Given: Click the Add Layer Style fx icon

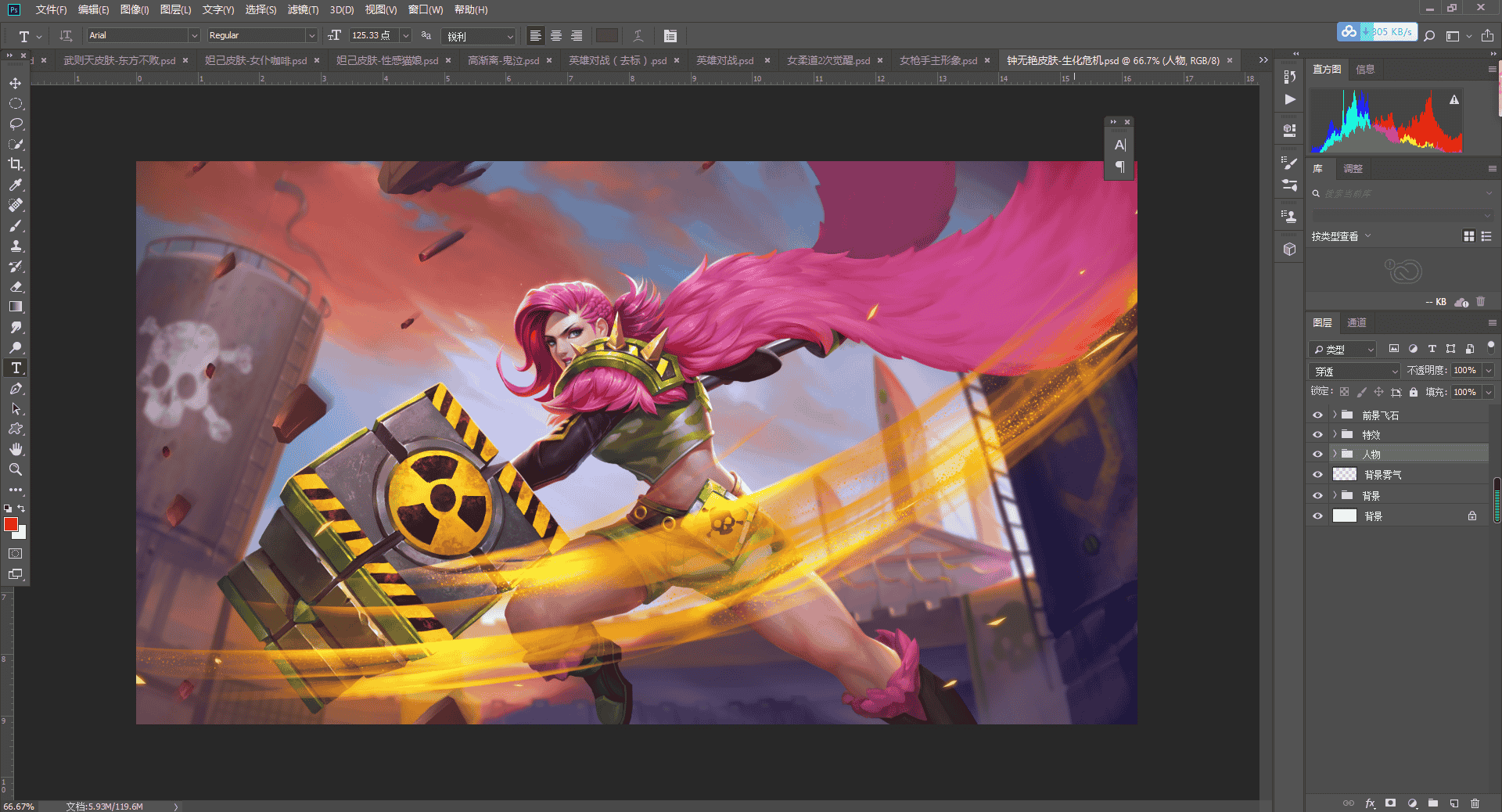Looking at the screenshot, I should 1370,803.
